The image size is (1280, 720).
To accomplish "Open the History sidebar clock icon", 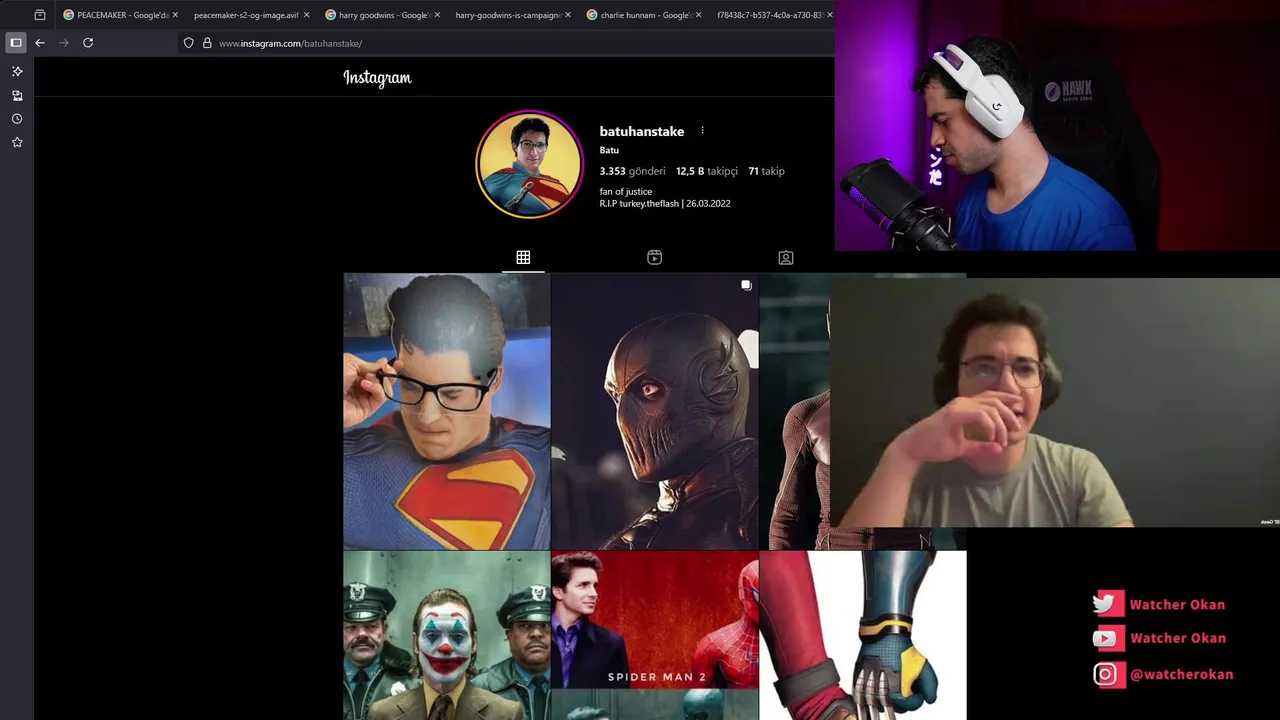I will click(x=17, y=119).
